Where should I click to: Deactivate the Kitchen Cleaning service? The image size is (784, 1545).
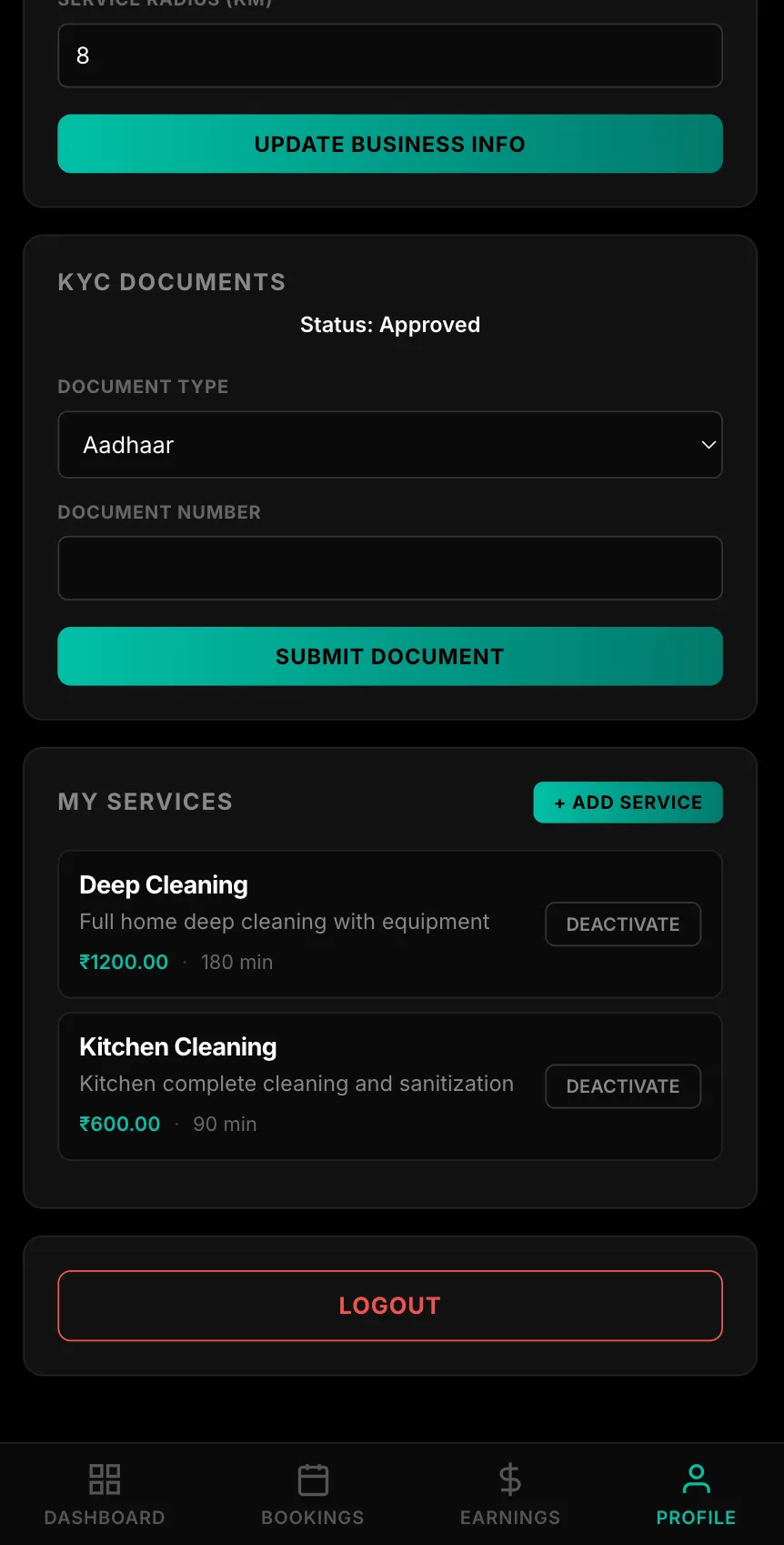pos(623,1086)
